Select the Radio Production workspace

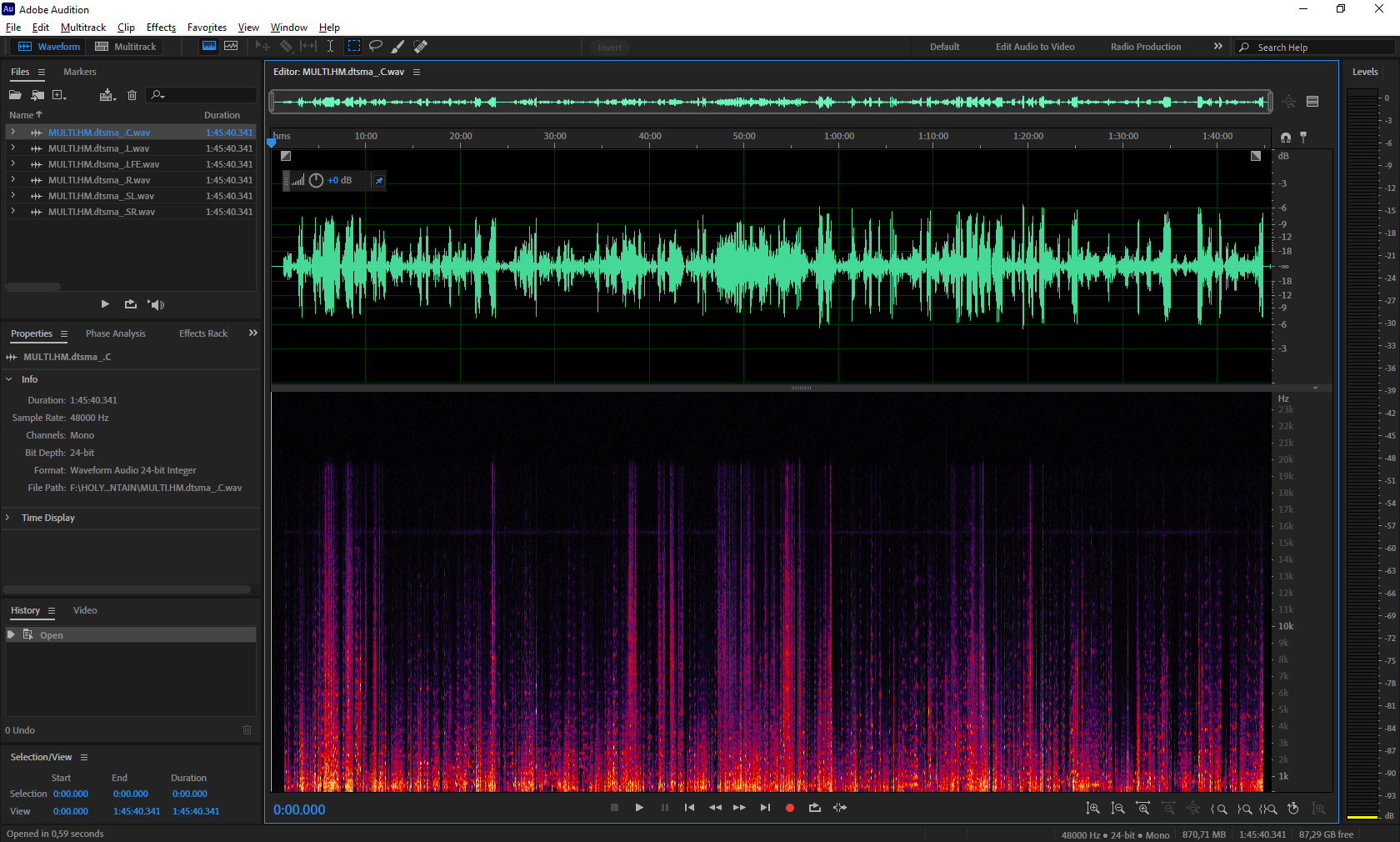1145,47
